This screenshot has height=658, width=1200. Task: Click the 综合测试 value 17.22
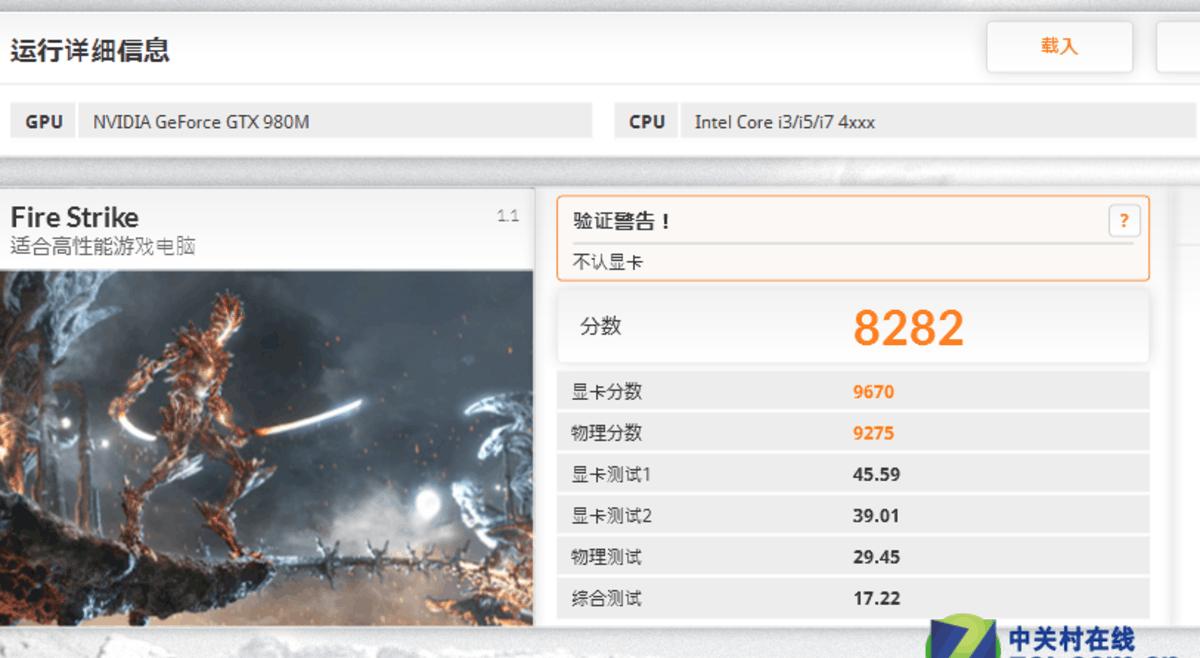(x=876, y=599)
